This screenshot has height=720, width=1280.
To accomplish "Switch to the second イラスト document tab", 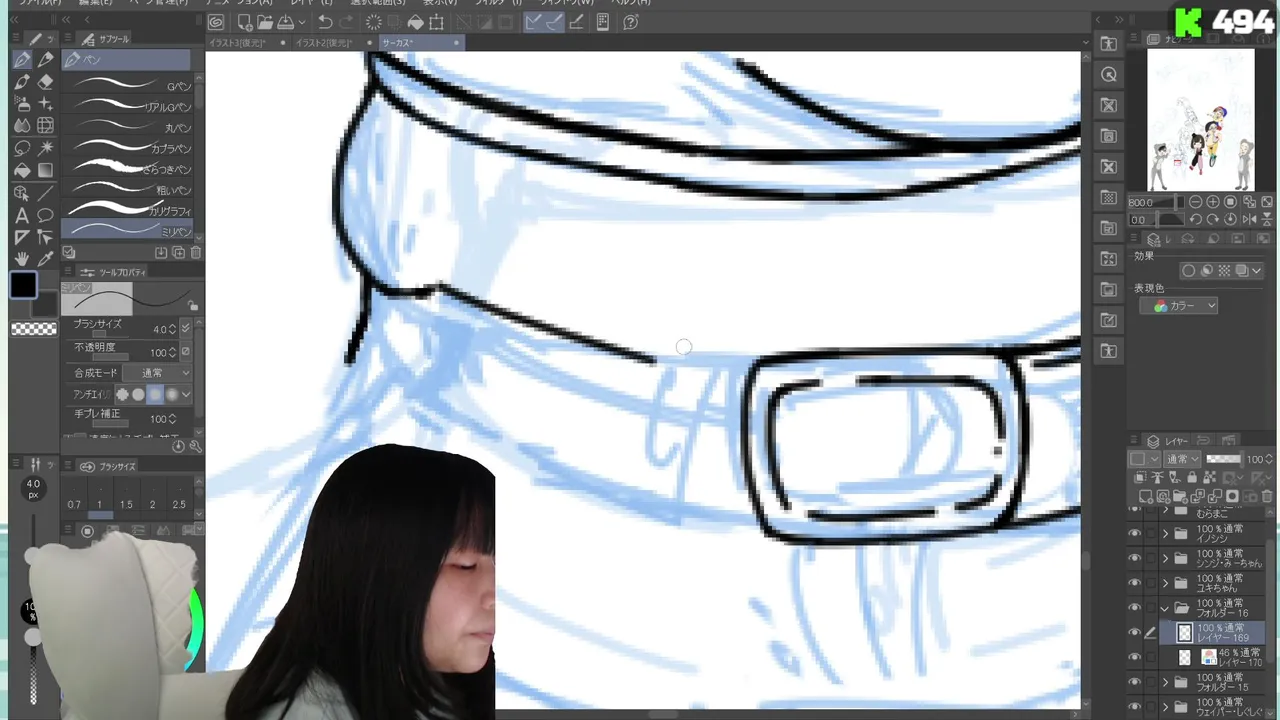I will click(x=334, y=43).
